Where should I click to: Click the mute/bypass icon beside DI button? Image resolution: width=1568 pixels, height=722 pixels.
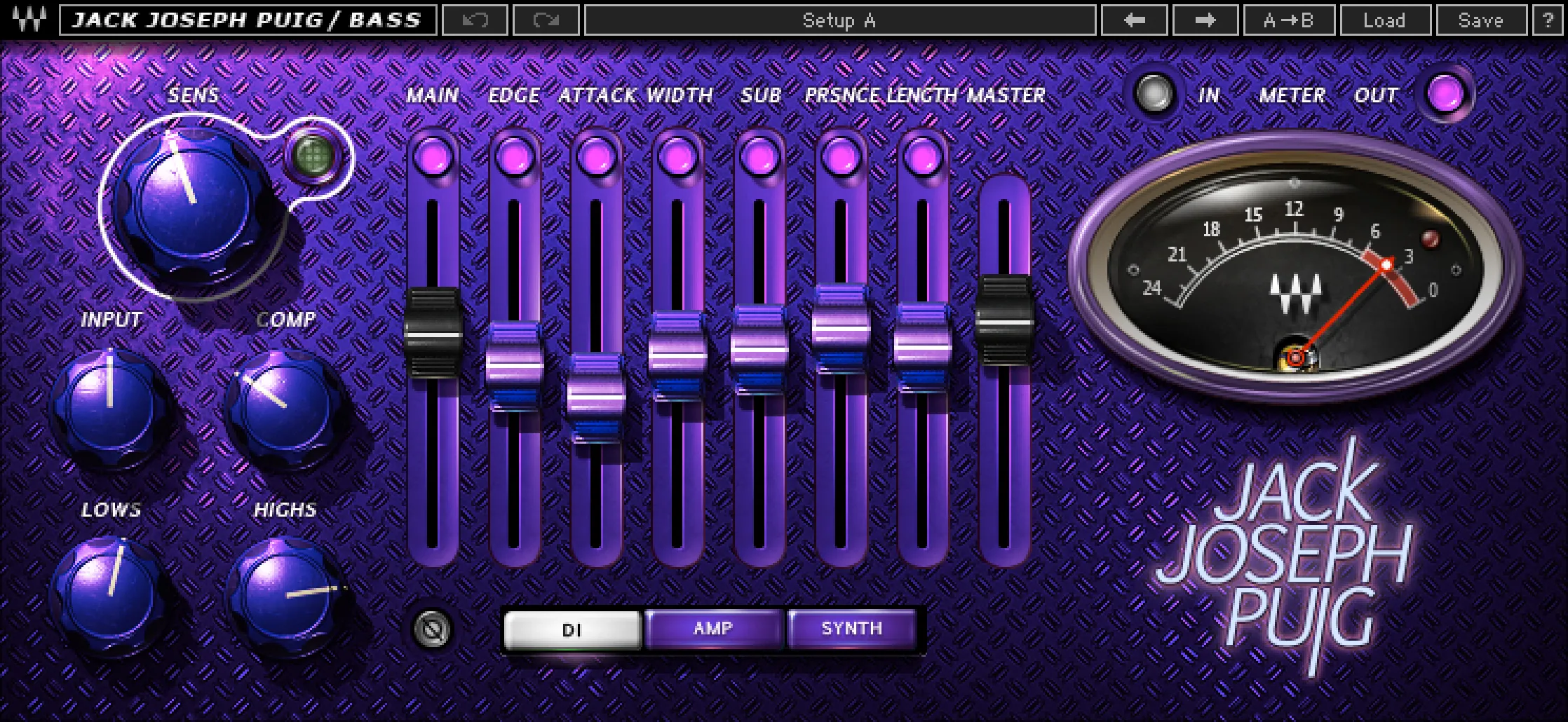click(x=432, y=629)
